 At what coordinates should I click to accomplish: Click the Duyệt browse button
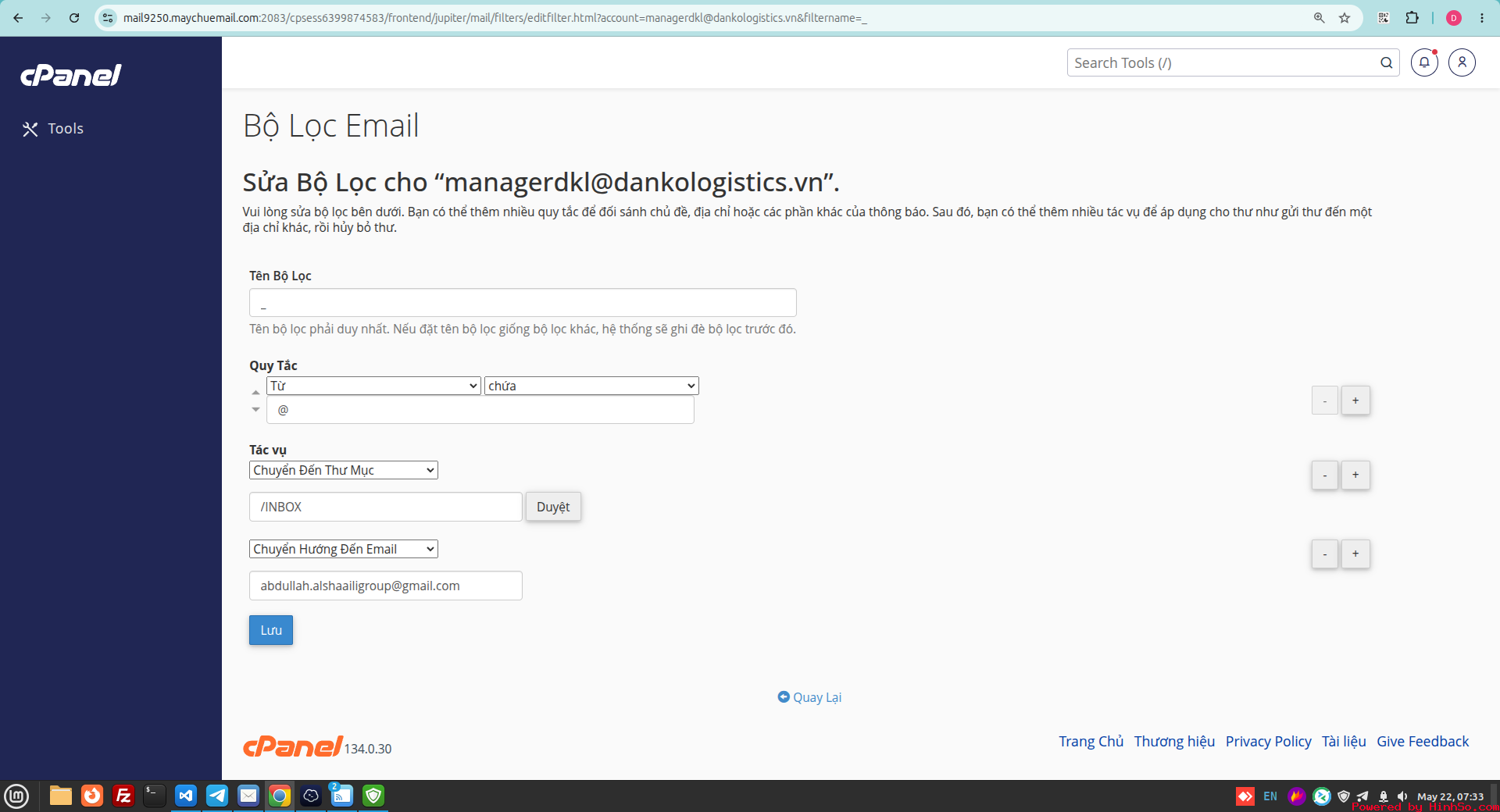(x=553, y=507)
